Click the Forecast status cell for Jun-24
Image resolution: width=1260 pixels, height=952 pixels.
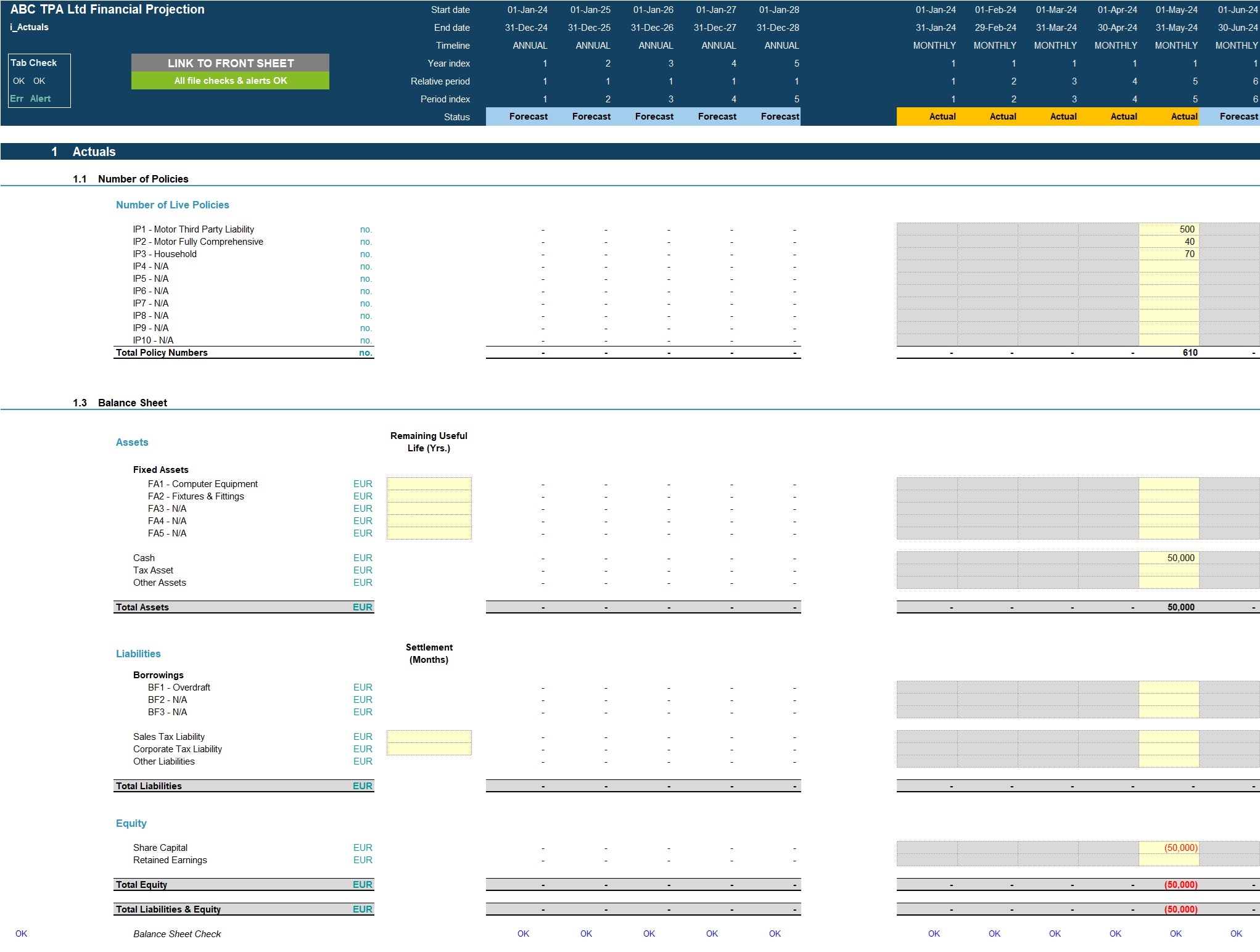(x=1229, y=117)
